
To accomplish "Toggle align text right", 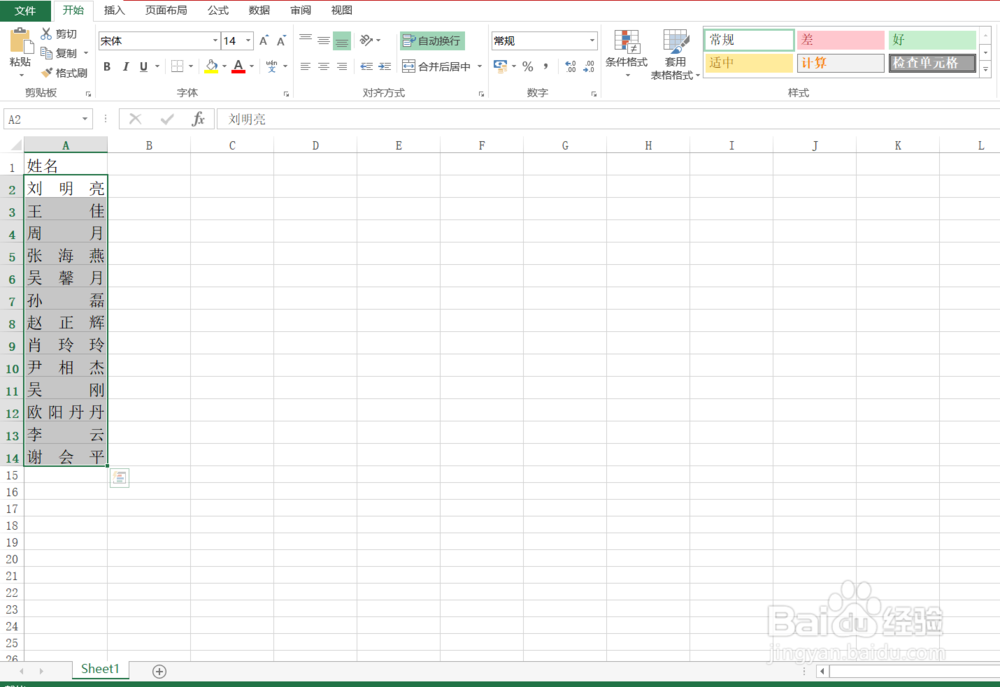I will 342,66.
